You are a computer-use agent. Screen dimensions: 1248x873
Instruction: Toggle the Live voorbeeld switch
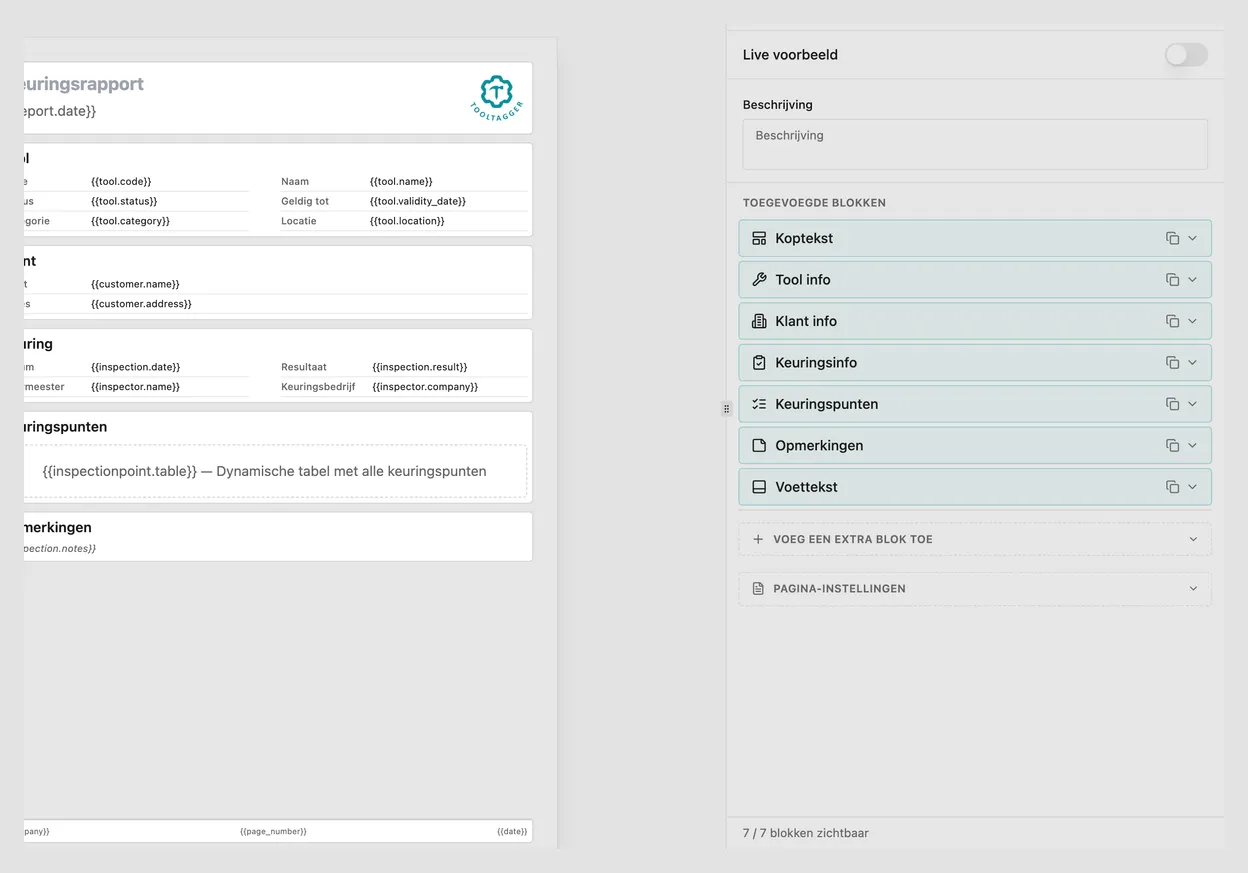point(1186,55)
